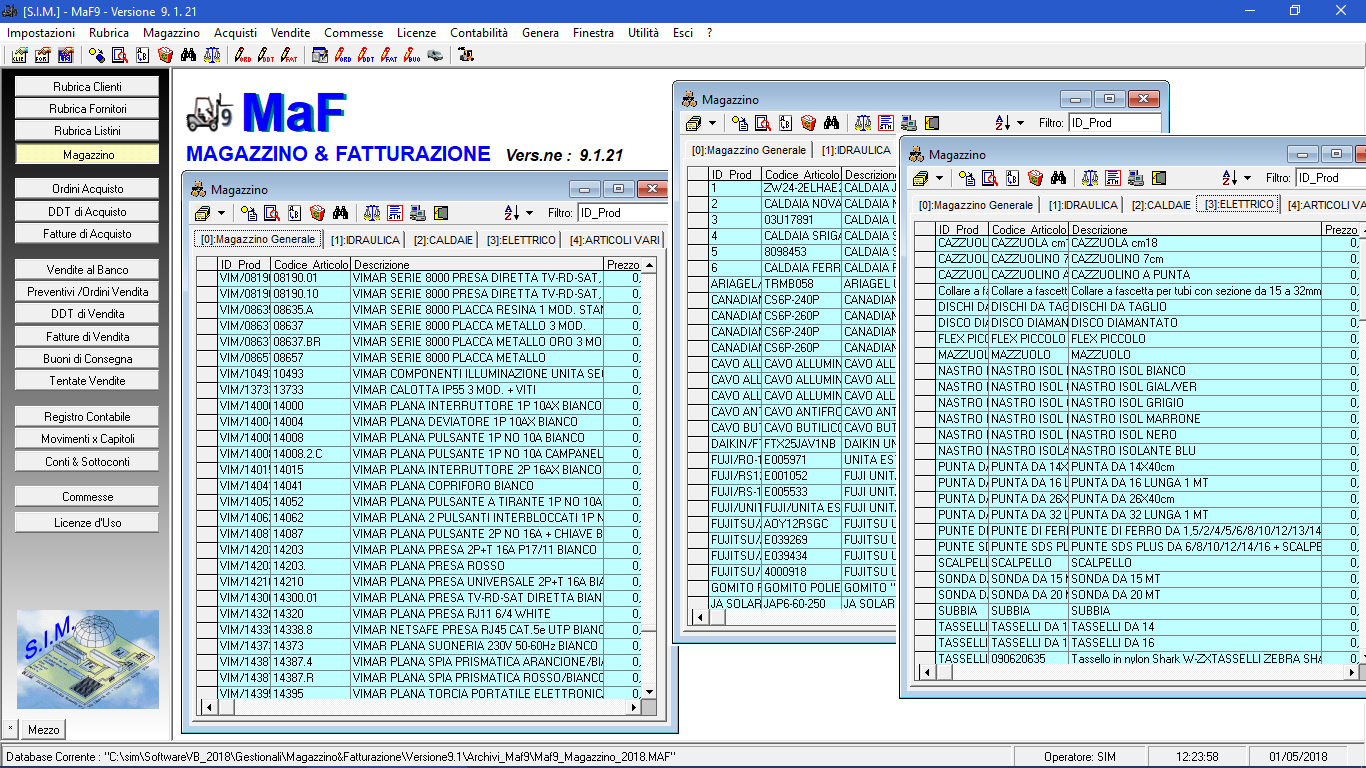The height and width of the screenshot is (768, 1366).
Task: Click scales icon in the VIMAR Magazzino window
Action: (x=371, y=213)
